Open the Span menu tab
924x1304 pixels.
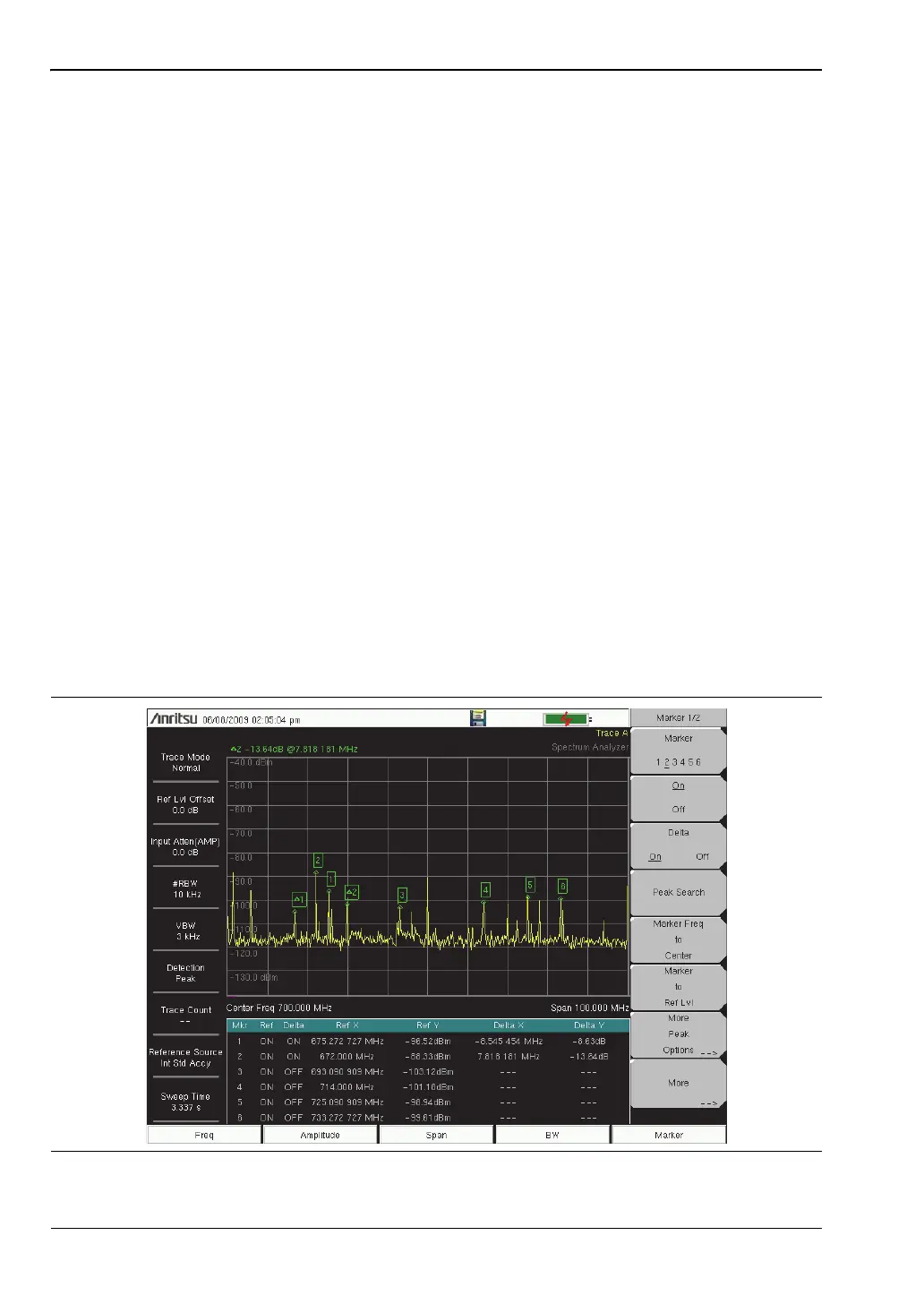436,1135
